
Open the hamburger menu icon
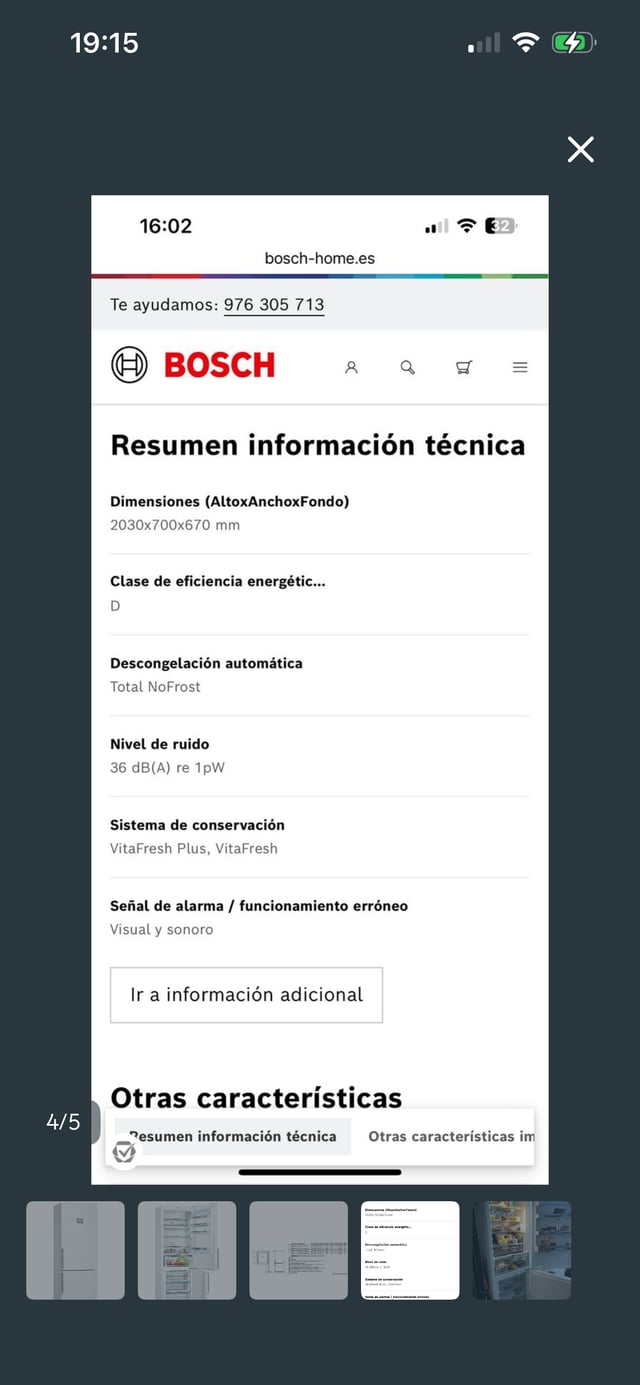tap(520, 367)
